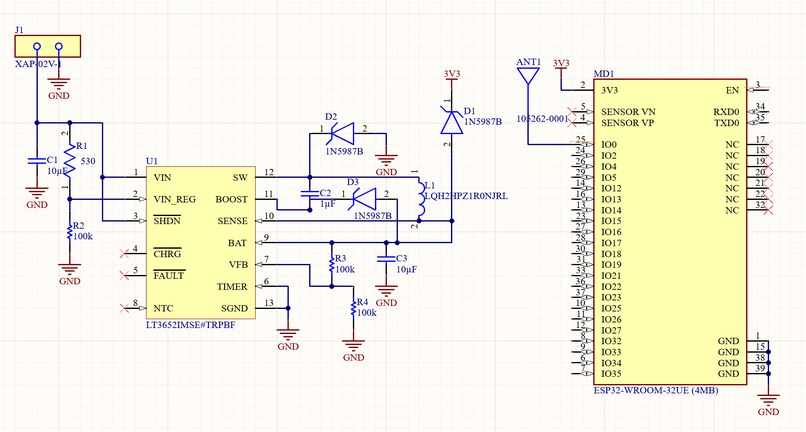Click the XAP-02V-1 part label

pos(39,64)
